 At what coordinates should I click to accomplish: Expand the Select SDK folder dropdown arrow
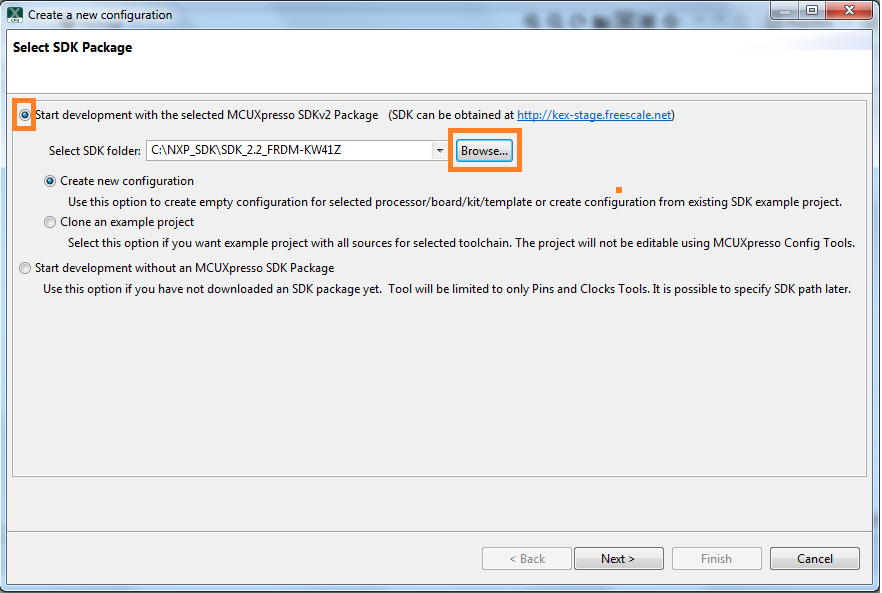(439, 151)
